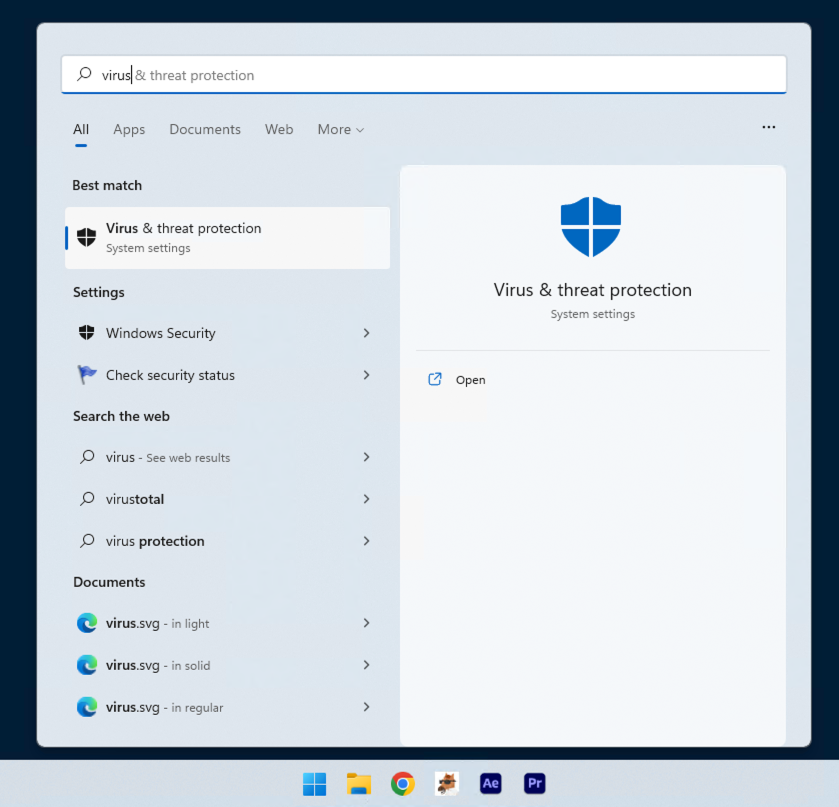This screenshot has height=807, width=839.
Task: Launch Adobe Premiere Pro from taskbar
Action: [535, 783]
